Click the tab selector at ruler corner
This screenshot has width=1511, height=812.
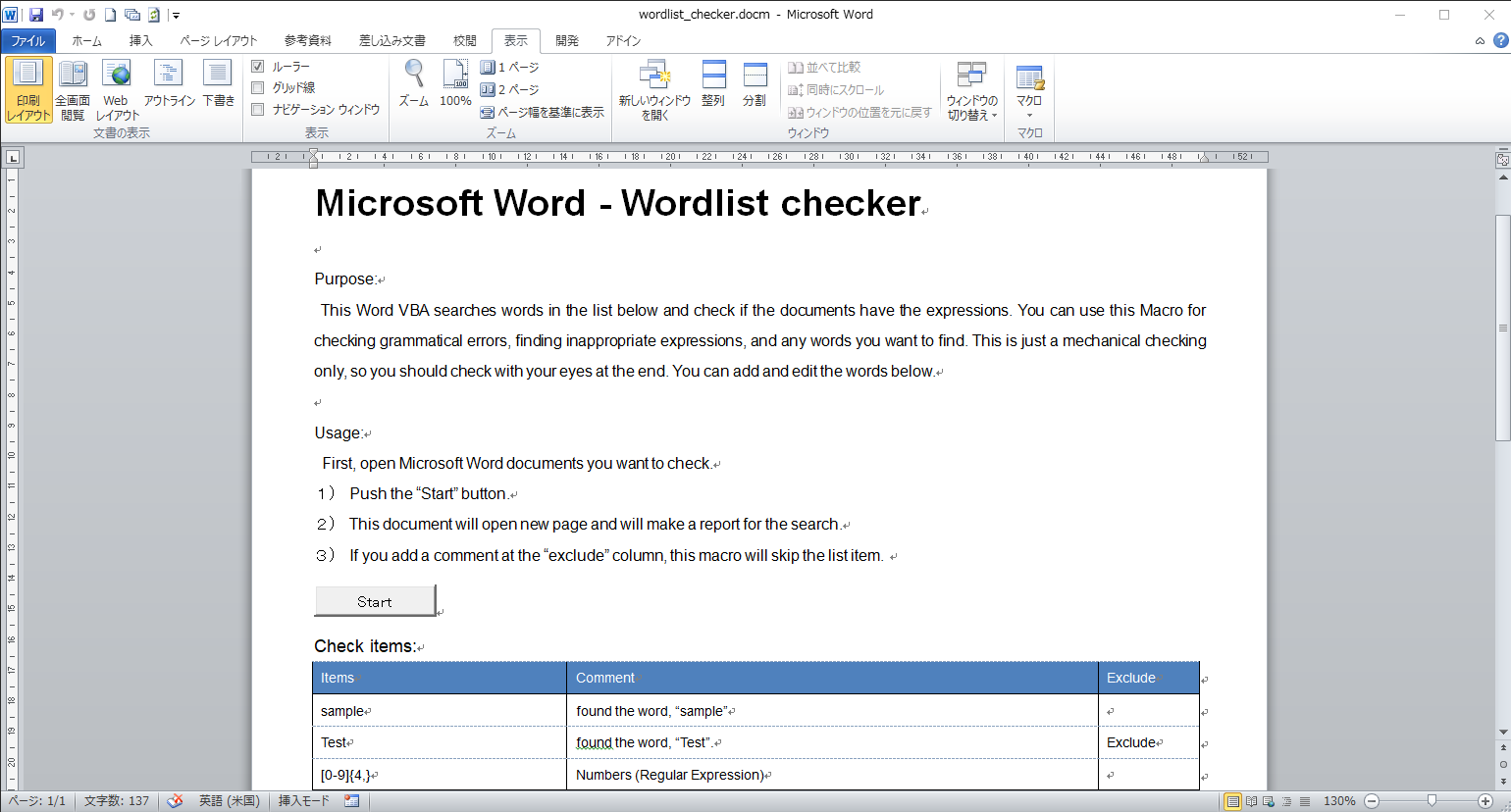pos(12,157)
